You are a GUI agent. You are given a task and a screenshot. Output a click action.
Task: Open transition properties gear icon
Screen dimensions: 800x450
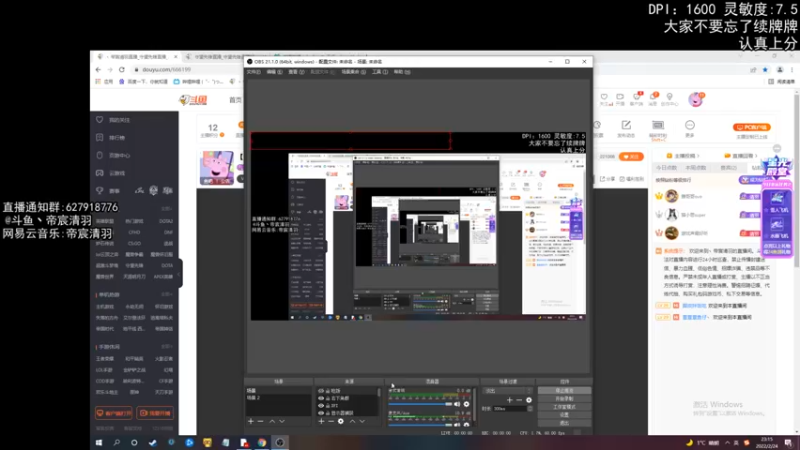coord(529,400)
